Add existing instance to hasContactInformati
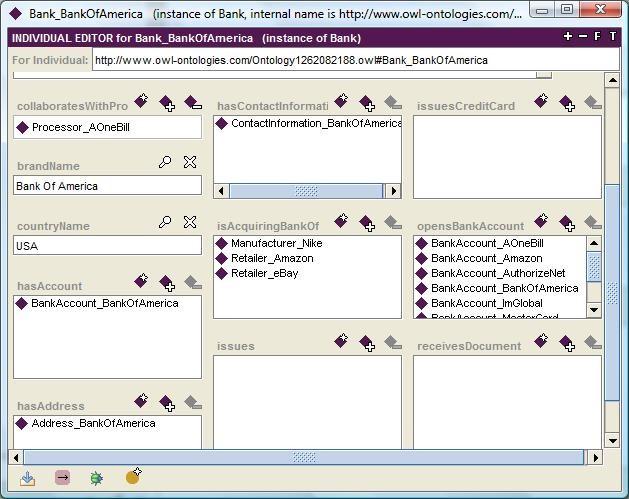Screen dimensions: 629x499 tap(367, 103)
